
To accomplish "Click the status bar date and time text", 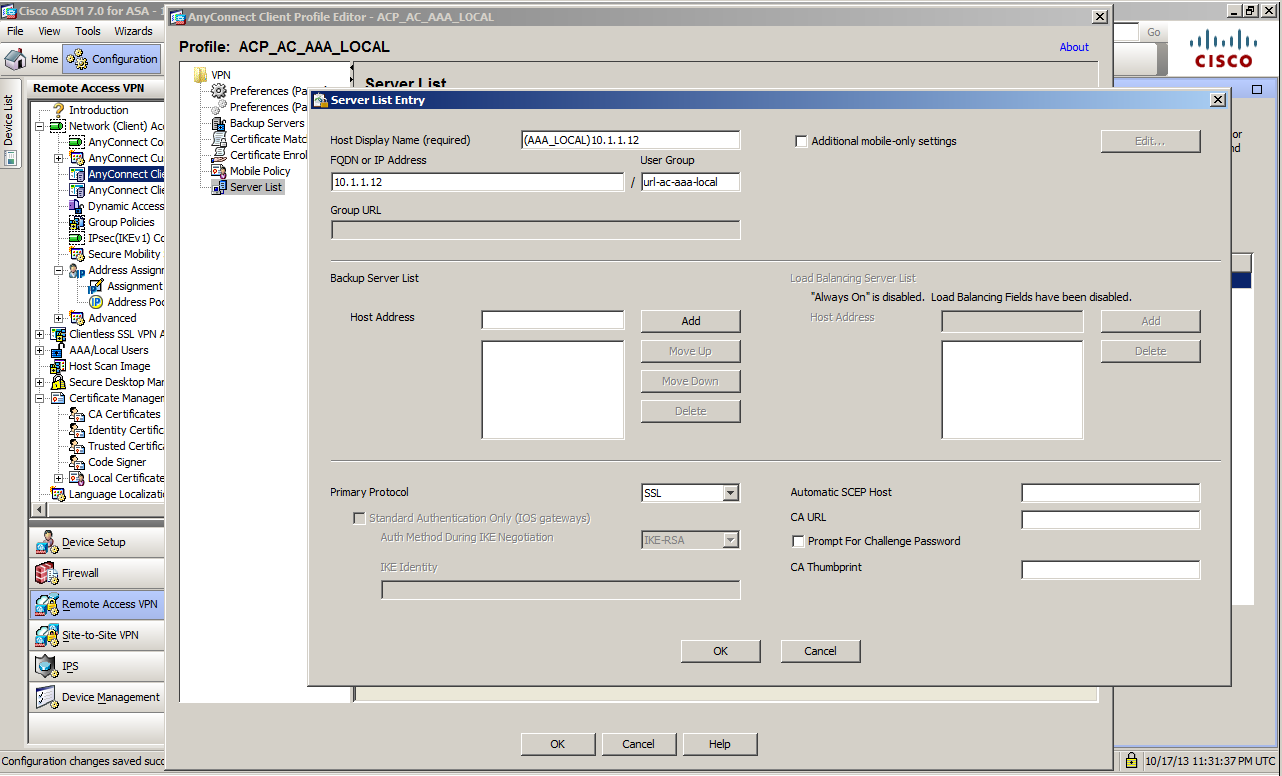I will click(x=1212, y=761).
